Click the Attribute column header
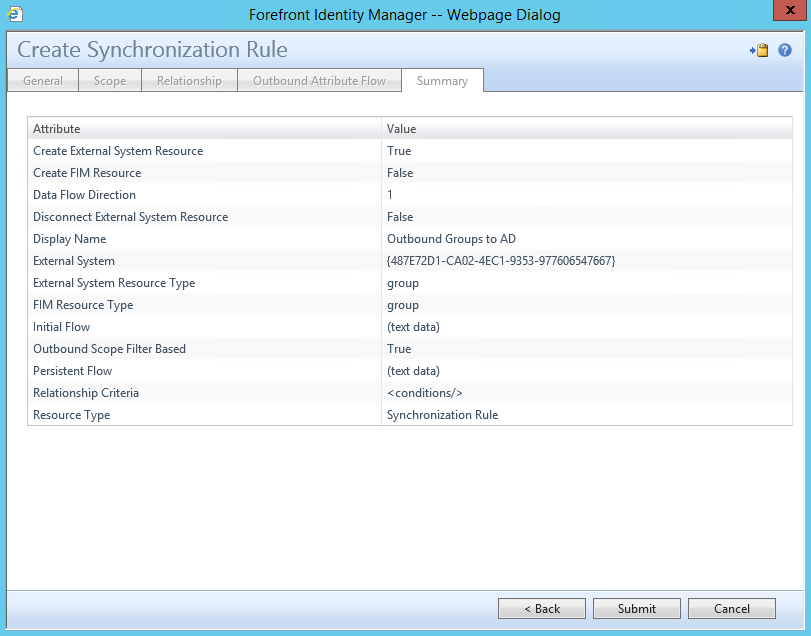811x636 pixels. tap(204, 129)
